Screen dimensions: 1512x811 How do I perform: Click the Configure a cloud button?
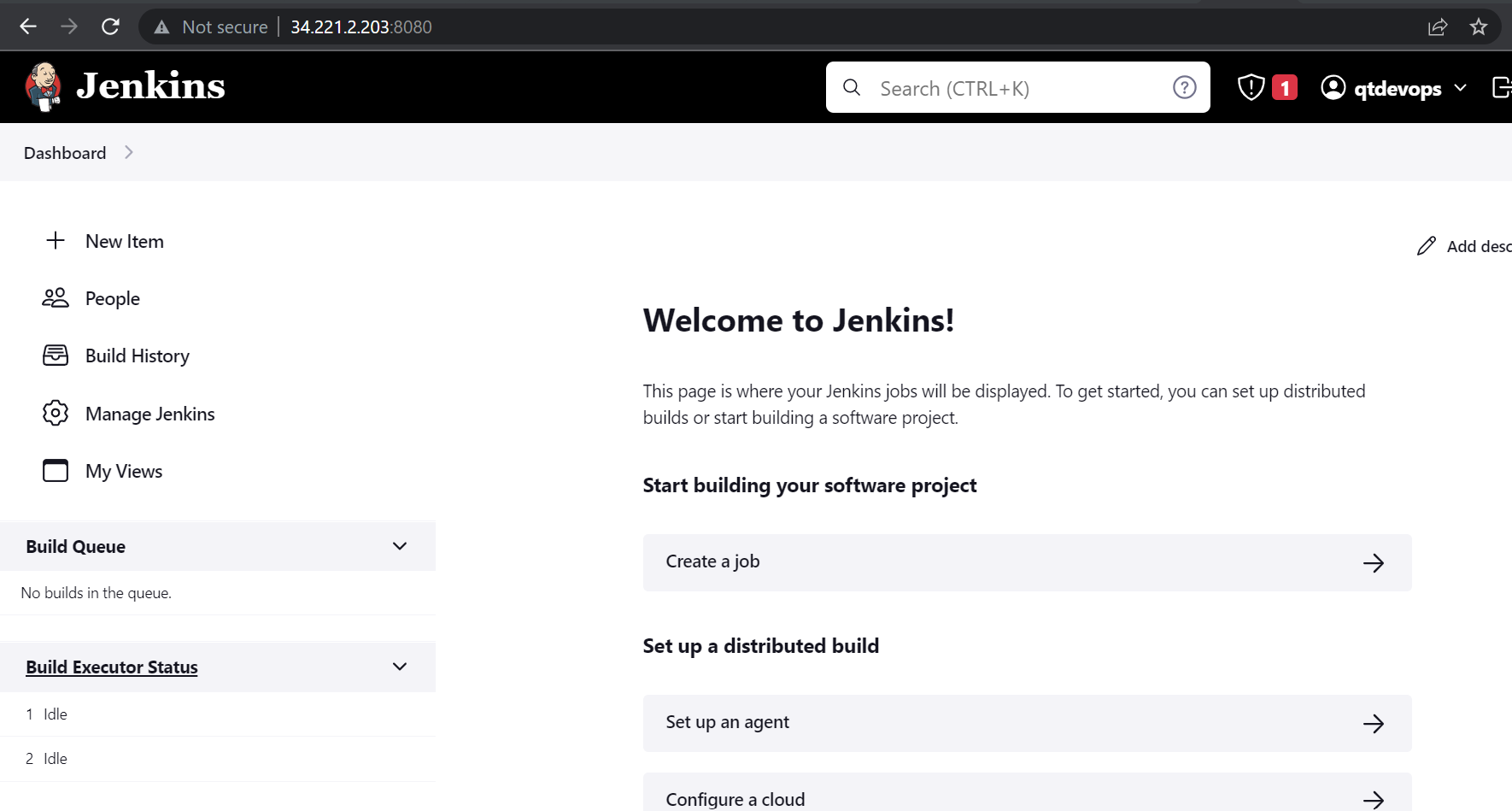click(1027, 792)
